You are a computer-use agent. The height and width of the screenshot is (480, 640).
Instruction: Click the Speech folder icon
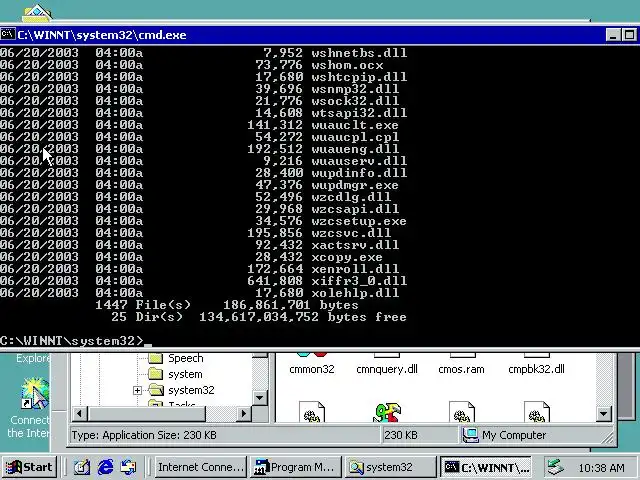pos(156,358)
